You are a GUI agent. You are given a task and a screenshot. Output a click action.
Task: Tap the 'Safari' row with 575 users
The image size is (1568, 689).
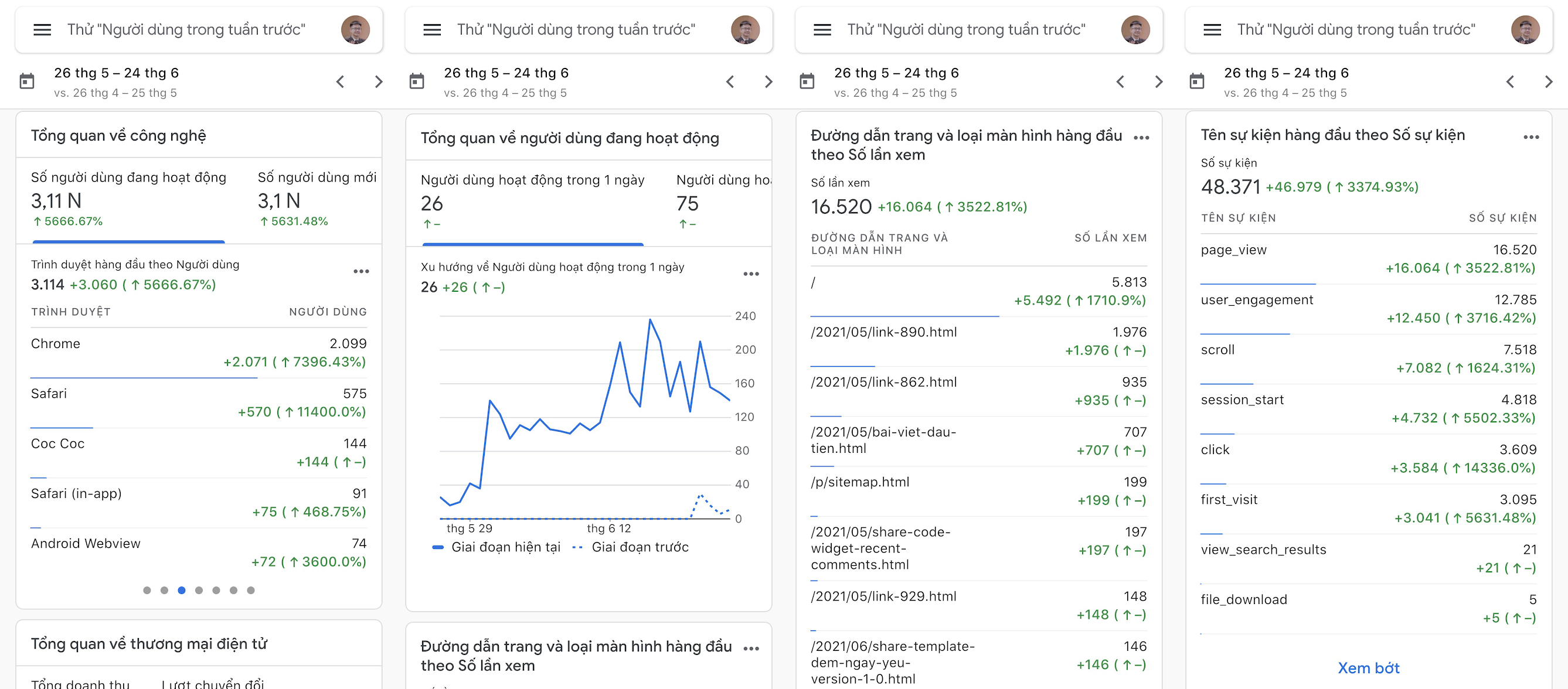pyautogui.click(x=199, y=403)
